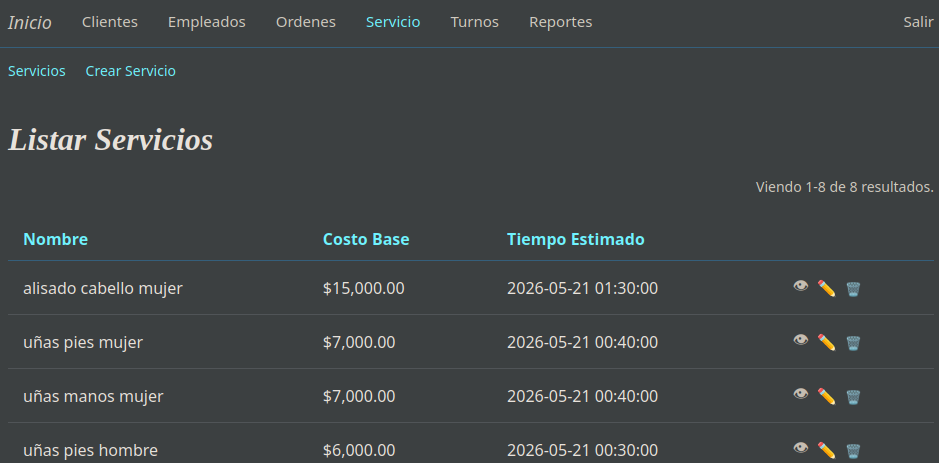Image resolution: width=939 pixels, height=463 pixels.
Task: Sort table by Costo Base column
Action: click(x=366, y=240)
